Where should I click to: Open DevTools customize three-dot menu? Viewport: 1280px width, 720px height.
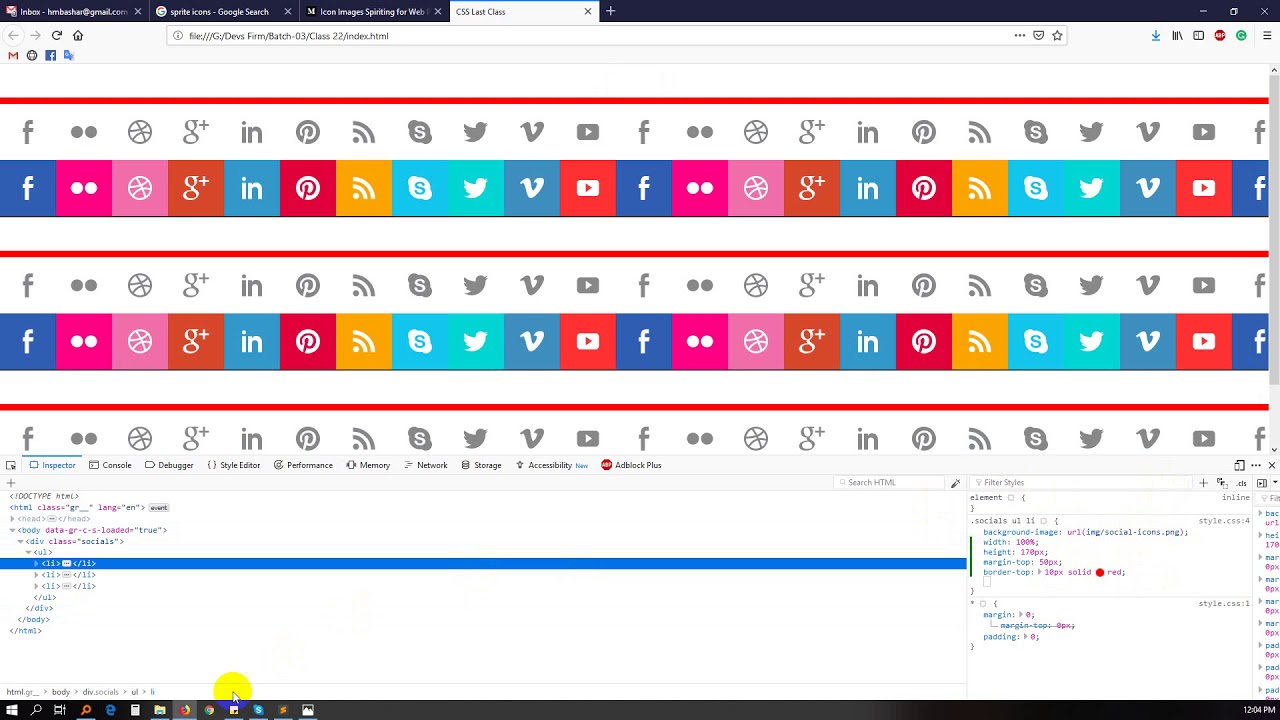point(1256,465)
